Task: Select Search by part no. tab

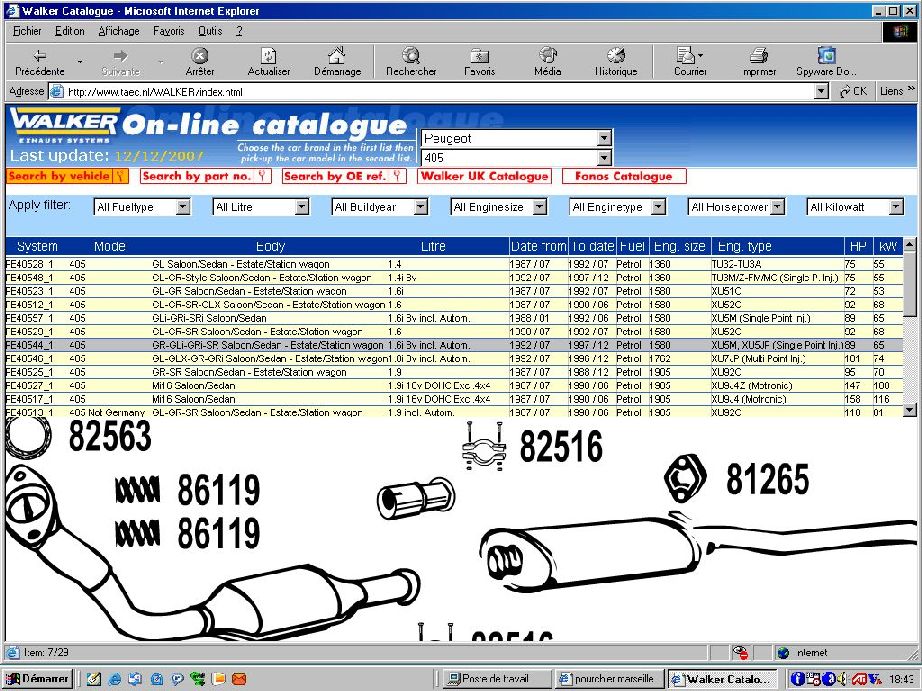Action: point(205,176)
